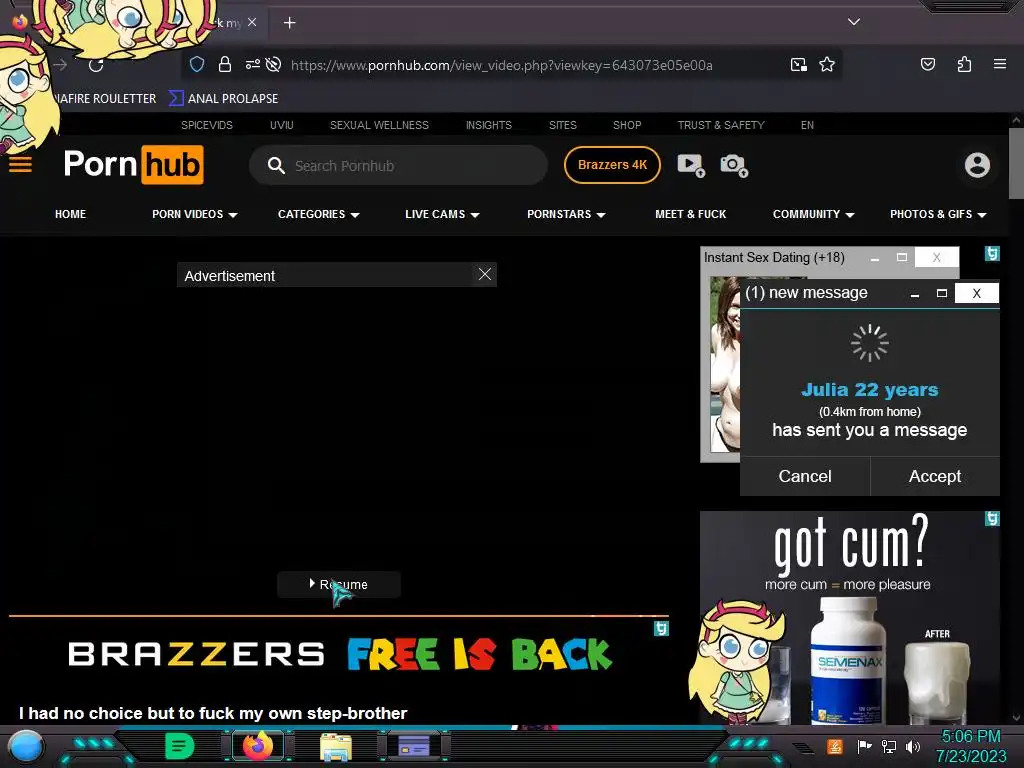Open the Start orb on the taskbar

click(x=26, y=746)
